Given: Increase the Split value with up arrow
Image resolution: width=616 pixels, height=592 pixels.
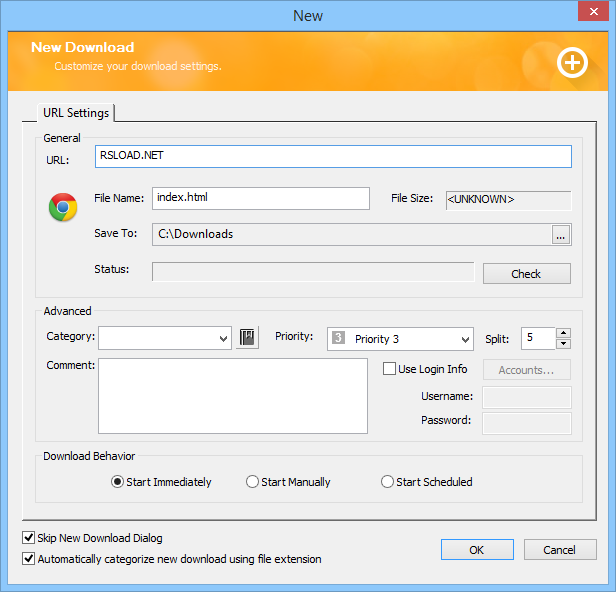Looking at the screenshot, I should coord(564,333).
